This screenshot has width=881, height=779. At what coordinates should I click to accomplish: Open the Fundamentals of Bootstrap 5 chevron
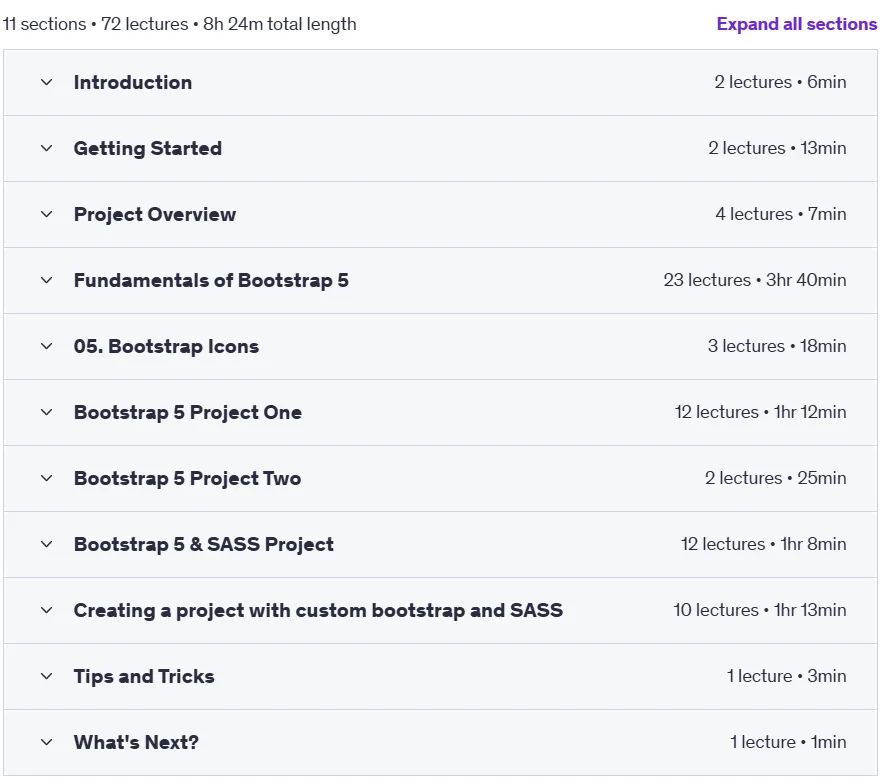[x=47, y=280]
